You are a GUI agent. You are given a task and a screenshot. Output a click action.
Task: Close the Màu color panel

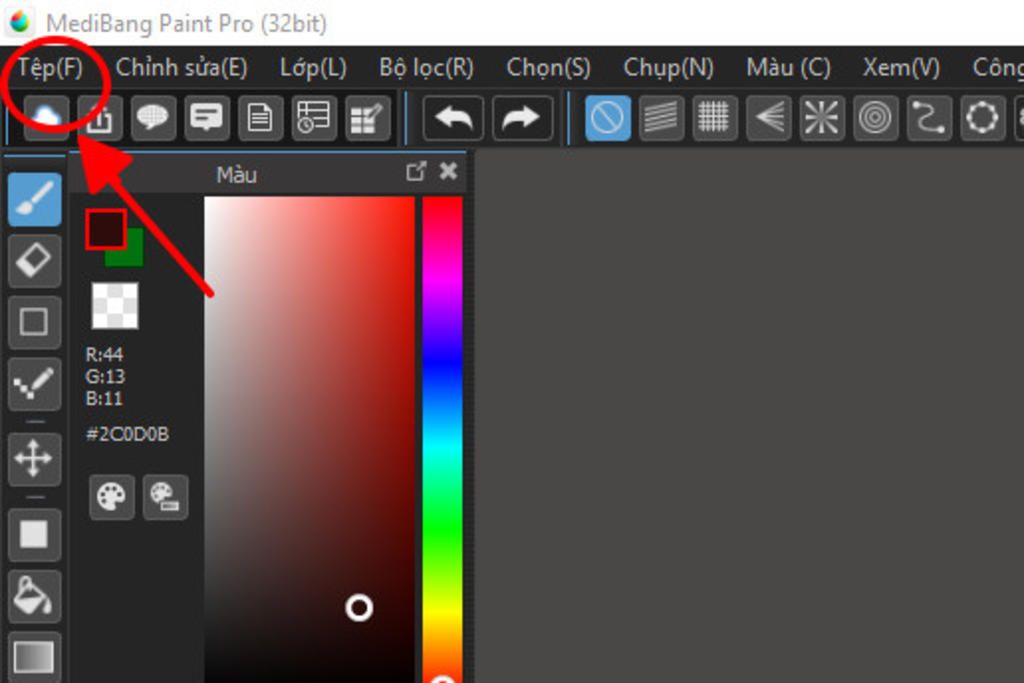[449, 171]
